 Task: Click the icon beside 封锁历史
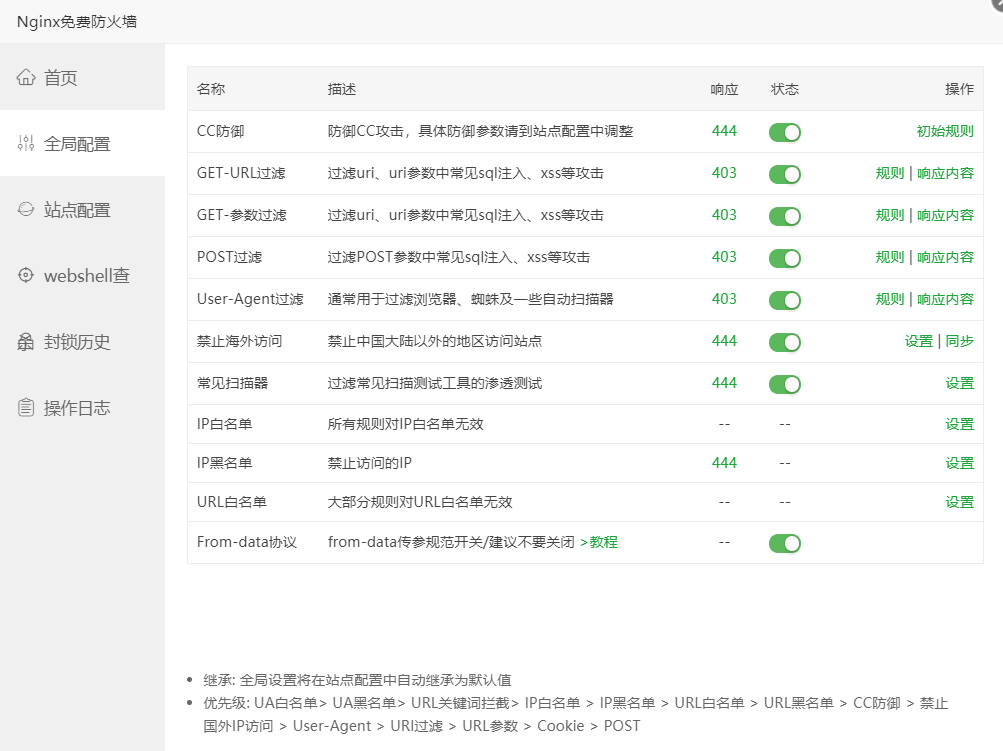coord(26,342)
